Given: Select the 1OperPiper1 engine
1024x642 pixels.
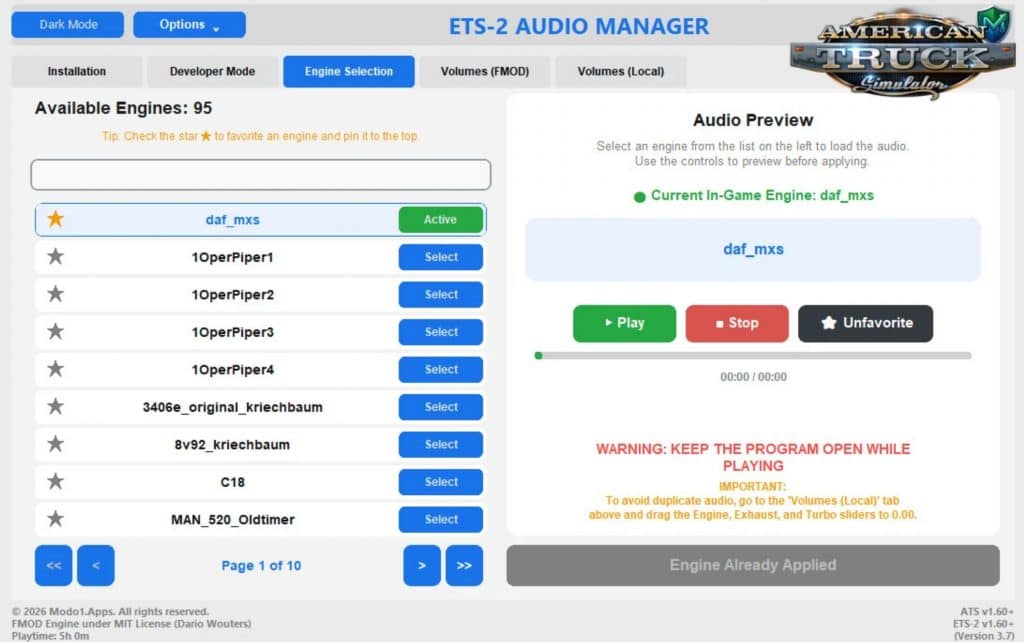Looking at the screenshot, I should pyautogui.click(x=441, y=257).
